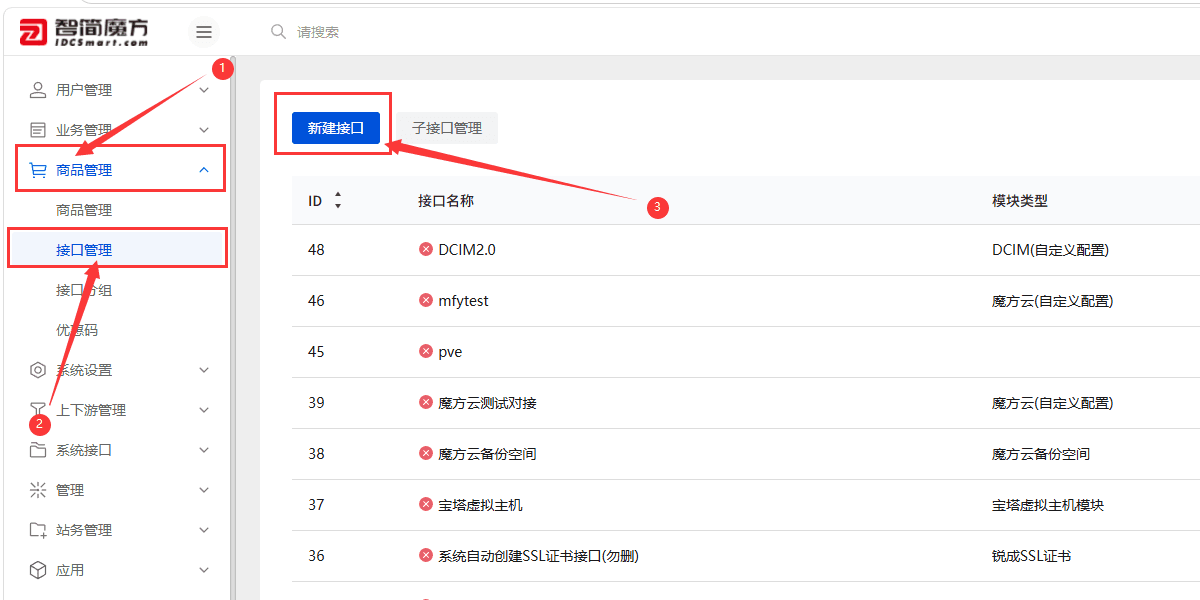1200x600 pixels.
Task: Click the ID cell 36
Action: (x=316, y=556)
